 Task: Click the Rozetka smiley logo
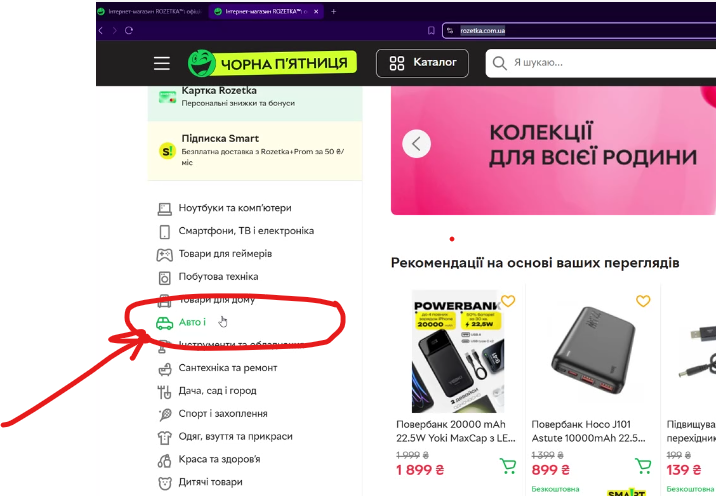point(201,63)
